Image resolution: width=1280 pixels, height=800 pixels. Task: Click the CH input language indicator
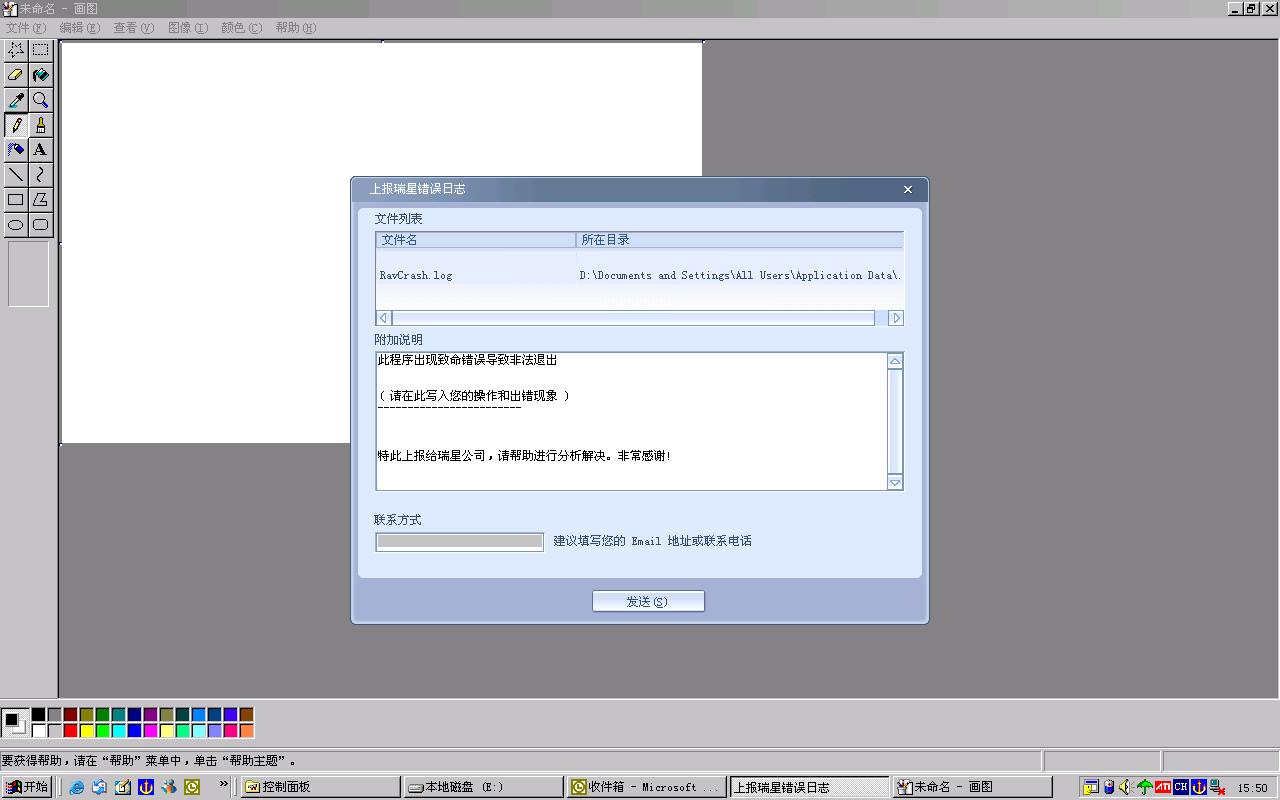[1181, 787]
